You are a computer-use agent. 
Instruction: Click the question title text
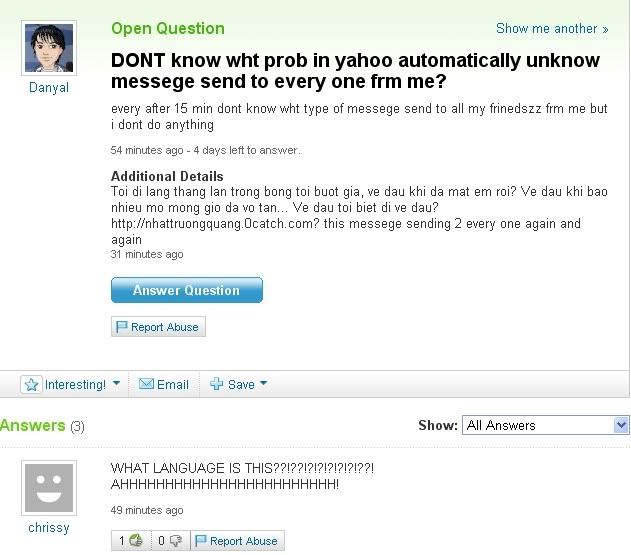click(x=355, y=71)
